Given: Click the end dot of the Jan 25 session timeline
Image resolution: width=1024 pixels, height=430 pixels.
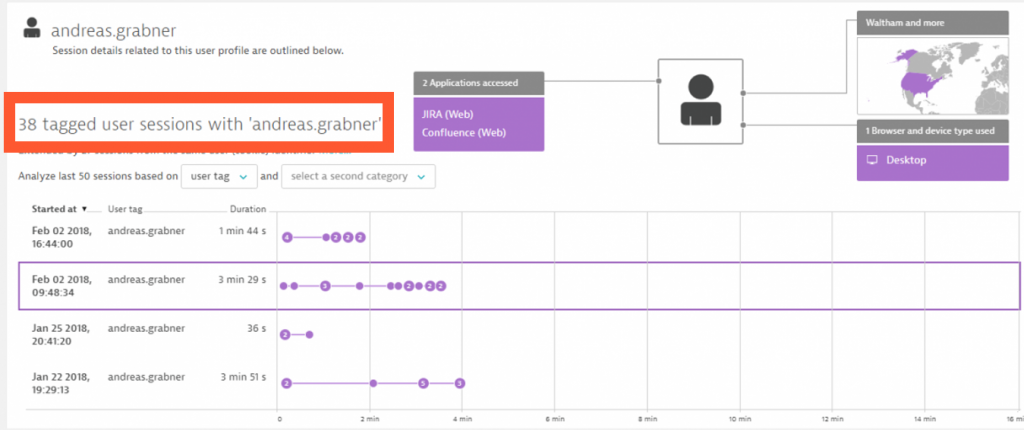Looking at the screenshot, I should [309, 335].
